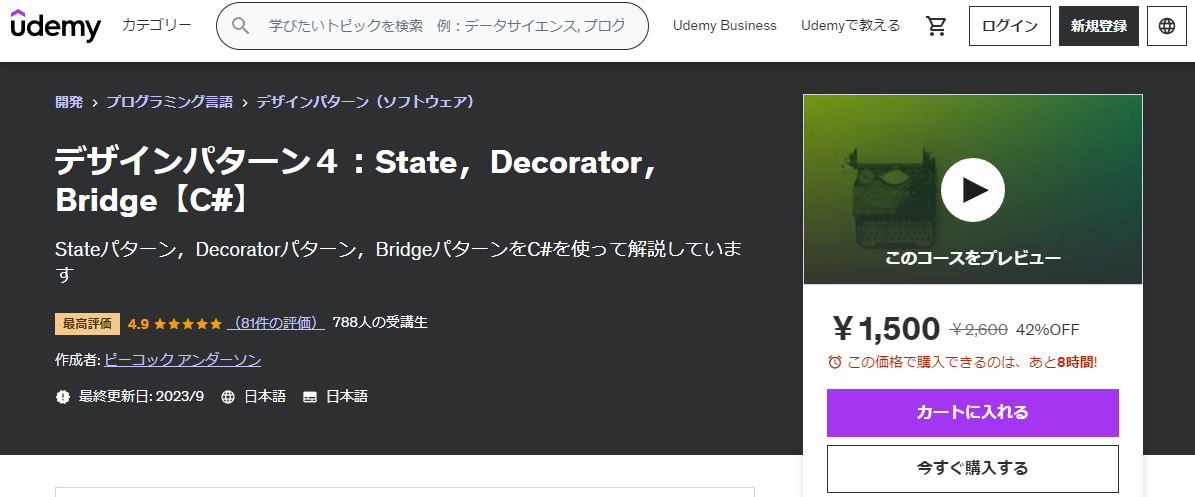Open language selector globe button
The height and width of the screenshot is (497, 1195).
[x=1167, y=26]
